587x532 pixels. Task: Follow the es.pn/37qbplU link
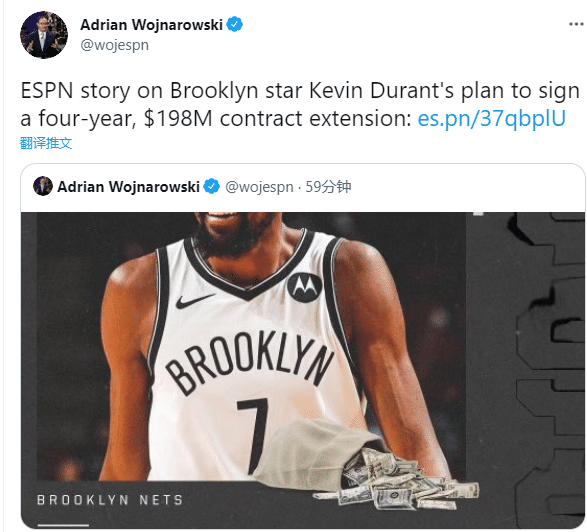(x=491, y=118)
